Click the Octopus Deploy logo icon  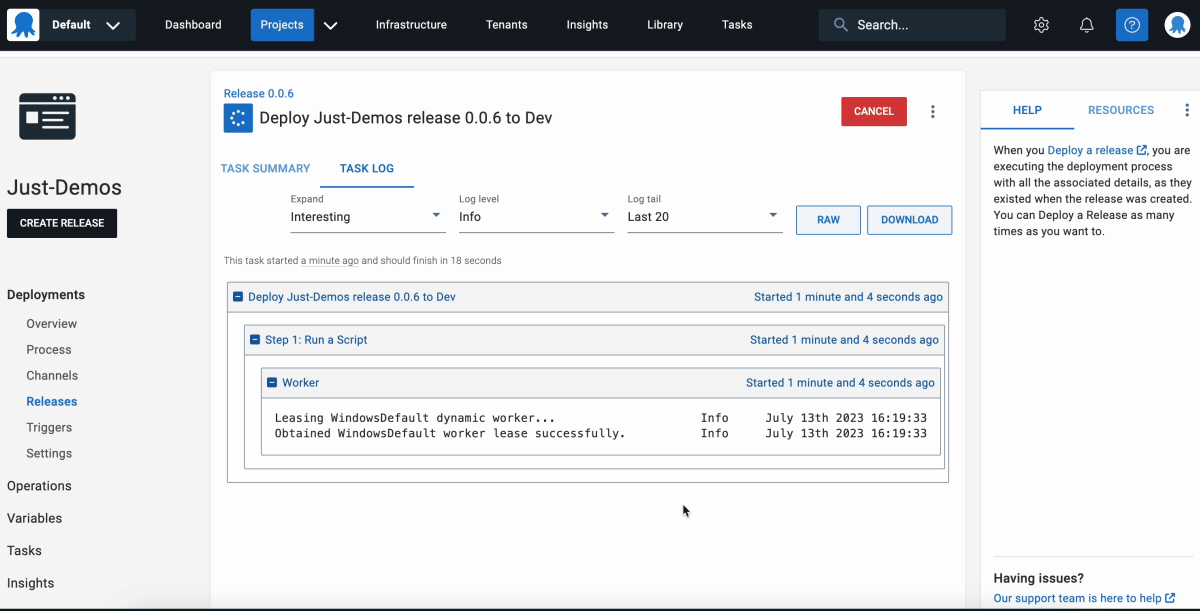(23, 25)
